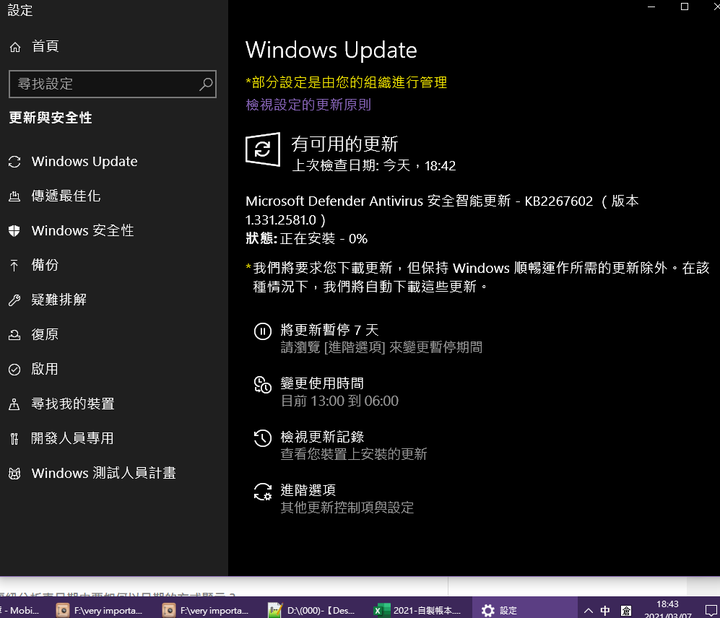720x618 pixels.
Task: Click the home icon beside 首頁
Action: 15,47
